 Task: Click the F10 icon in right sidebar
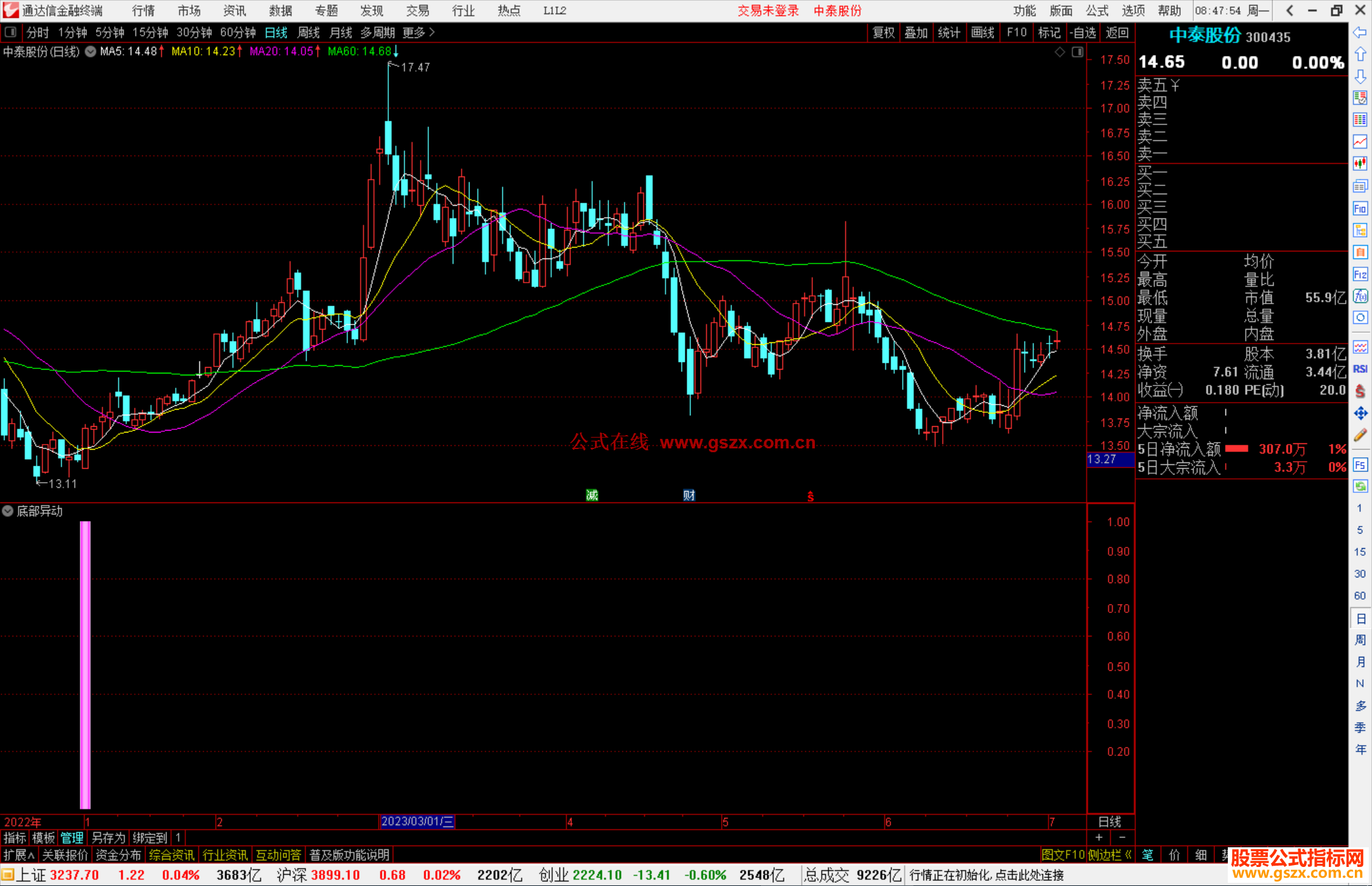[1360, 208]
